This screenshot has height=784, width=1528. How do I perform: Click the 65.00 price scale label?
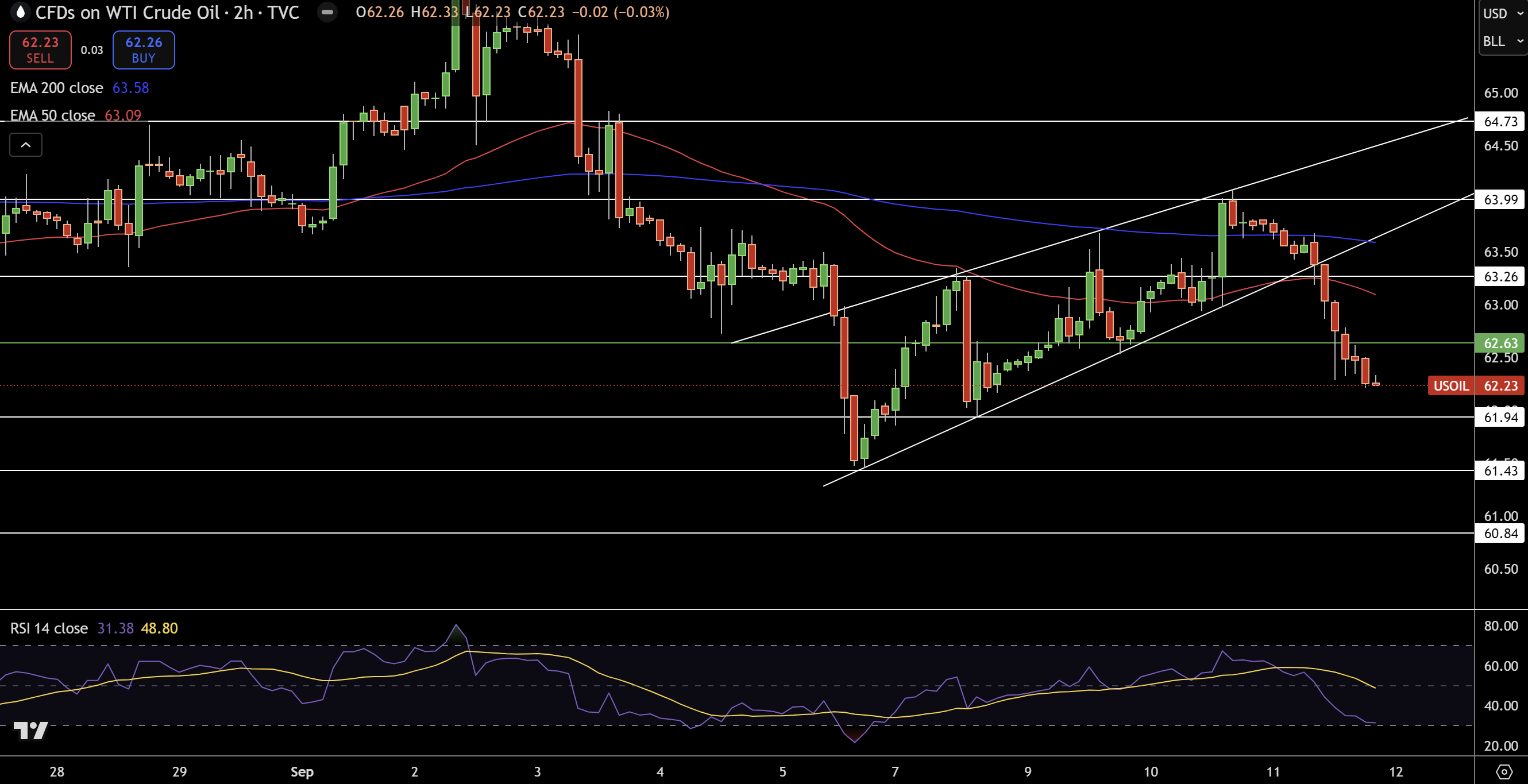coord(1500,92)
